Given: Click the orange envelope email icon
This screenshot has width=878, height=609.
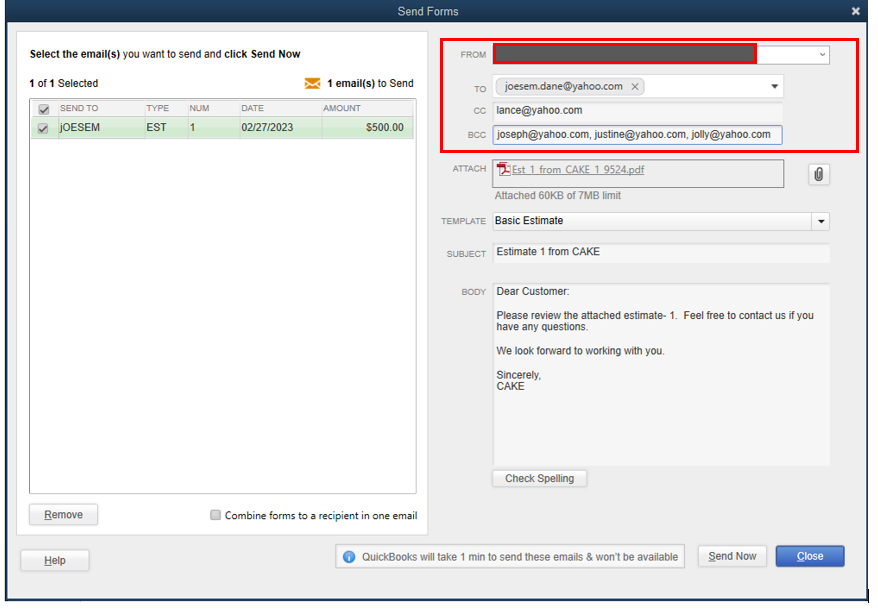Looking at the screenshot, I should coord(312,83).
